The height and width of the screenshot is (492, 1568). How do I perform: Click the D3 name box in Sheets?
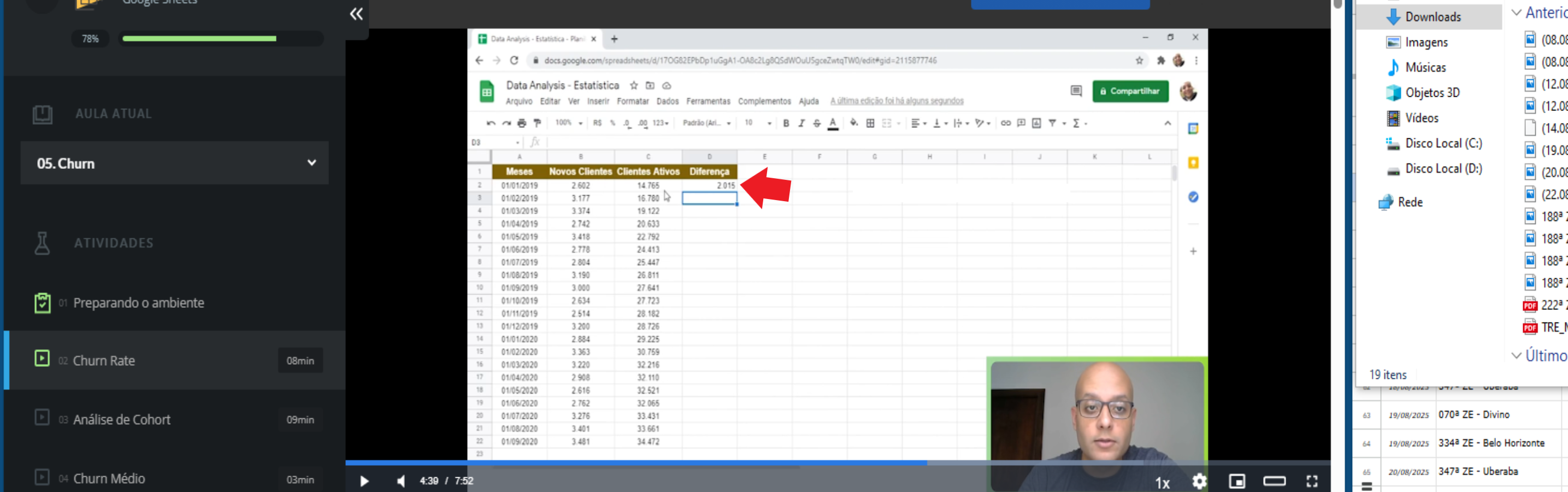496,143
